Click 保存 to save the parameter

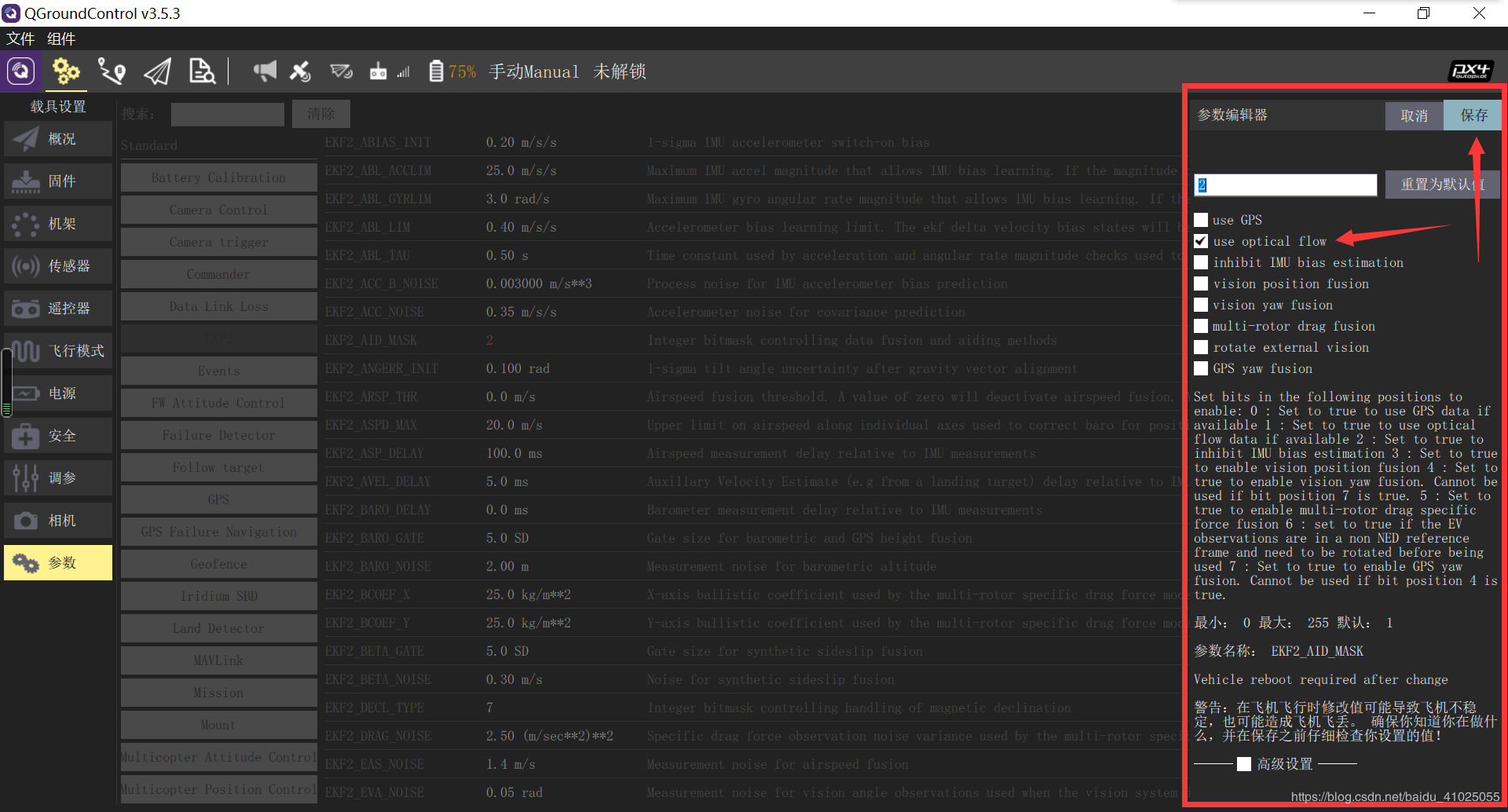(x=1473, y=115)
